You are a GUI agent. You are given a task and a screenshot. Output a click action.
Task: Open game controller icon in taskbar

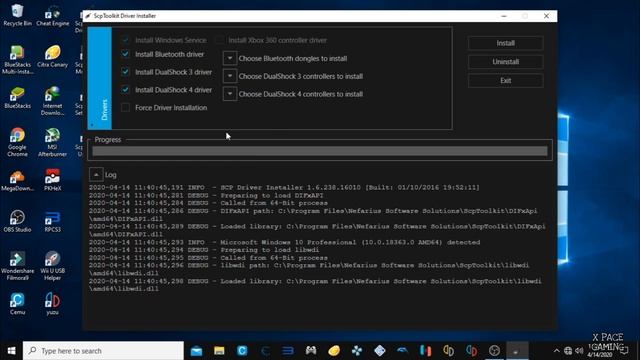click(x=311, y=351)
